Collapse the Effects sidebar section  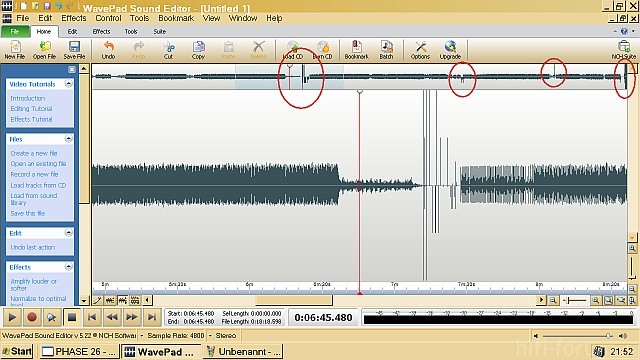click(x=69, y=267)
